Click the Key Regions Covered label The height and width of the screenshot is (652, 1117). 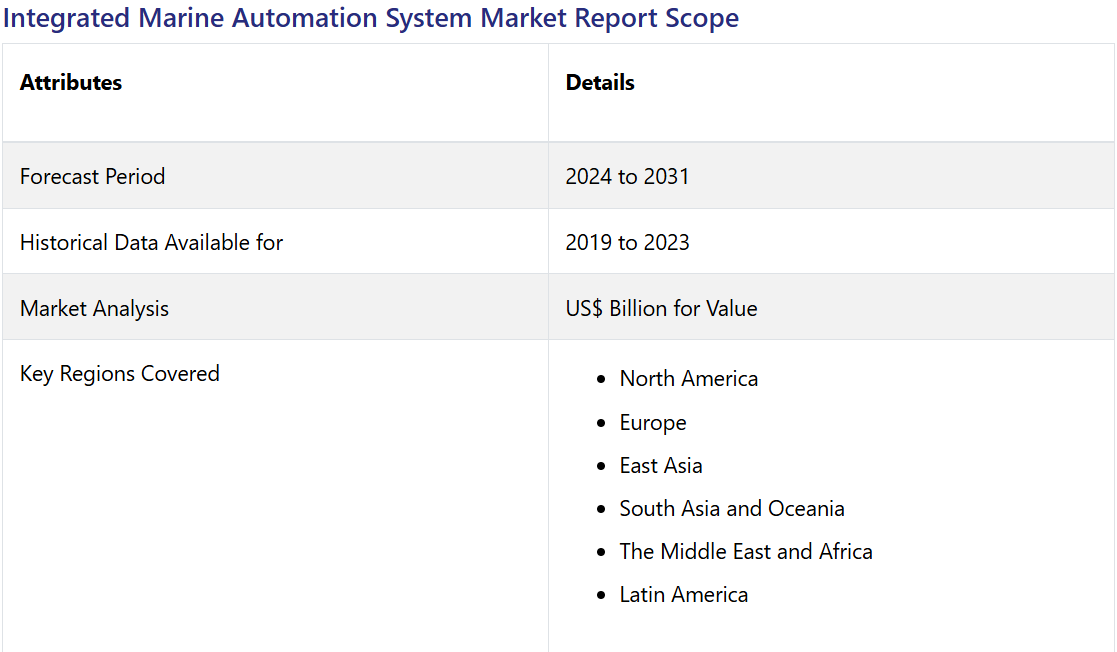pyautogui.click(x=119, y=374)
